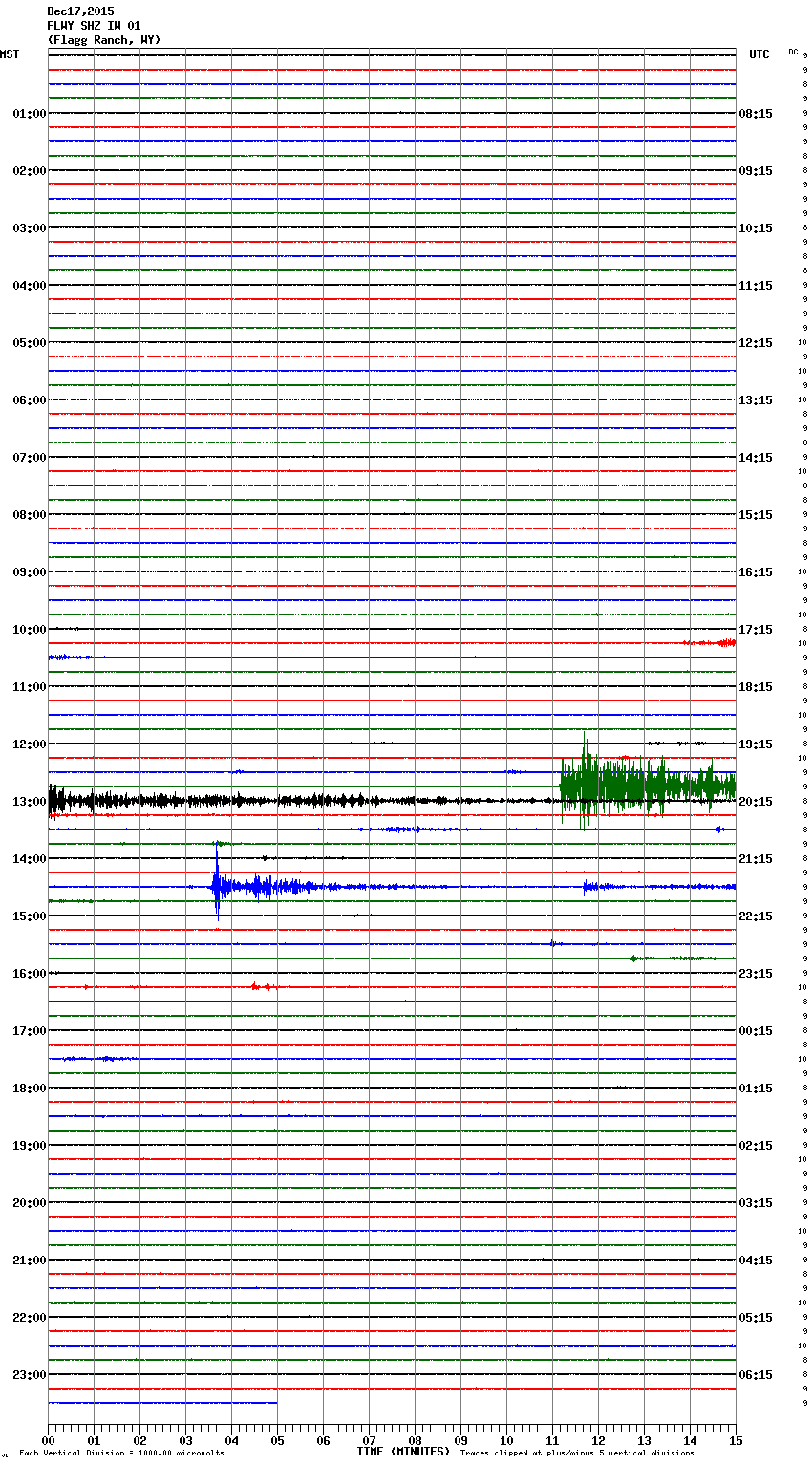Click the 06:15 UTC time label
Image resolution: width=812 pixels, height=1466 pixels.
(756, 1375)
